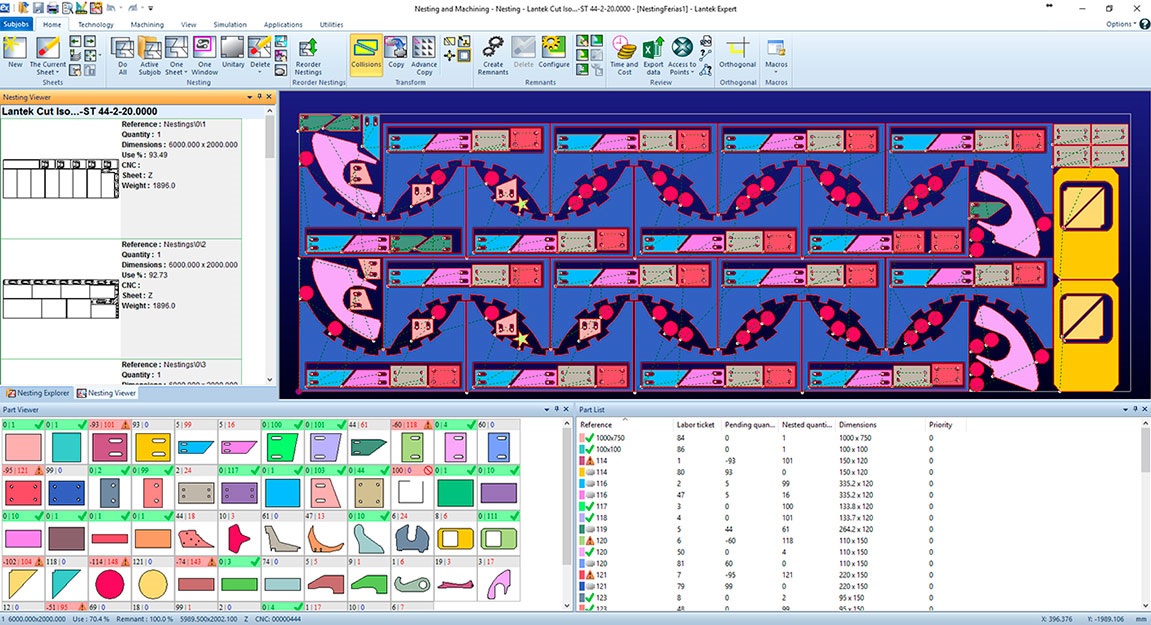The image size is (1151, 625).
Task: Toggle the Part Viewer panel pin
Action: [x=556, y=410]
